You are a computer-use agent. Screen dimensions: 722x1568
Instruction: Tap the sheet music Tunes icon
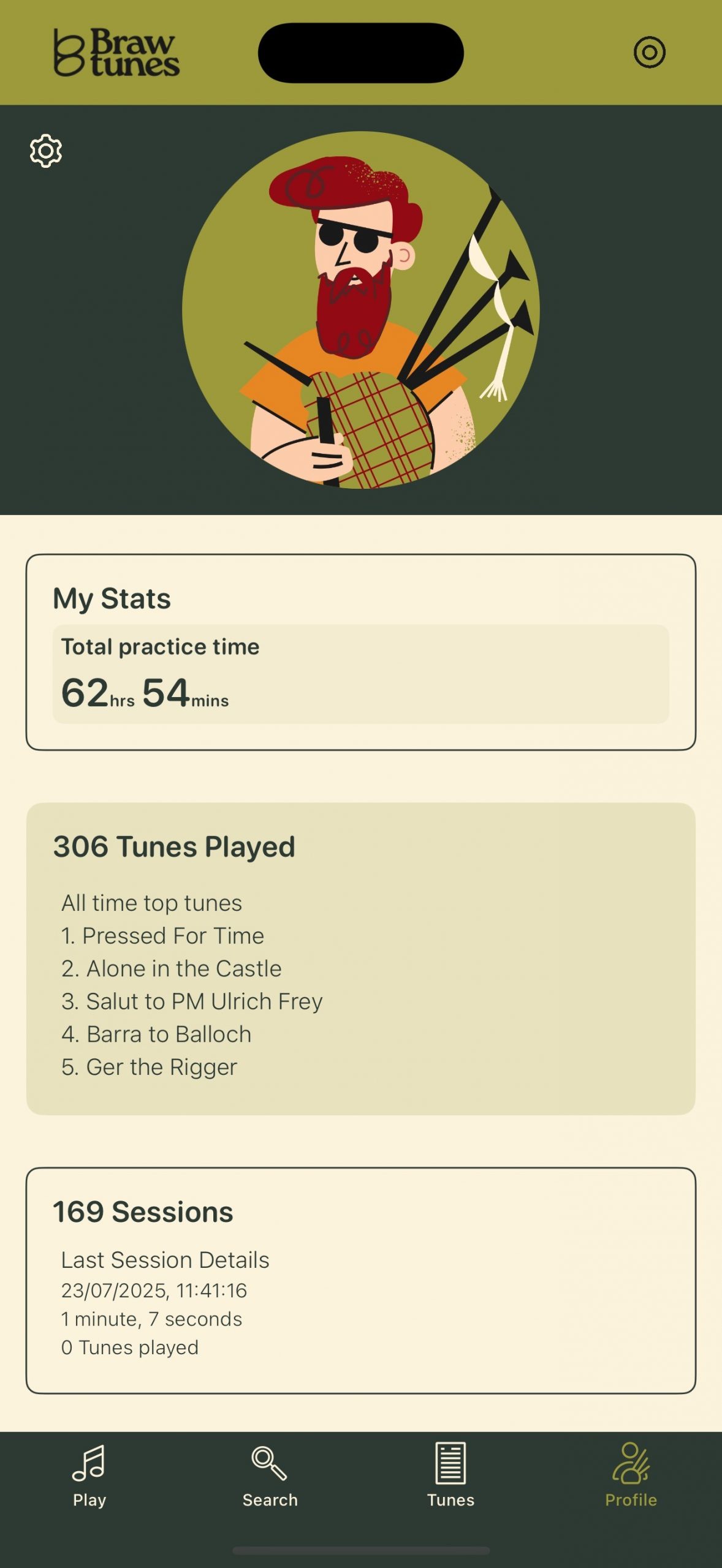[450, 1463]
